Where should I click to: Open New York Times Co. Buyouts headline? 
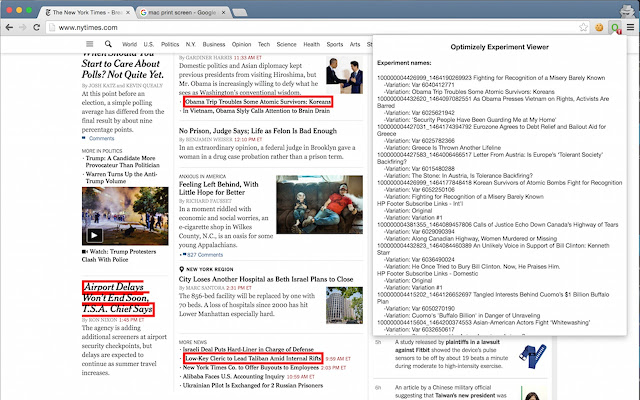(251, 367)
